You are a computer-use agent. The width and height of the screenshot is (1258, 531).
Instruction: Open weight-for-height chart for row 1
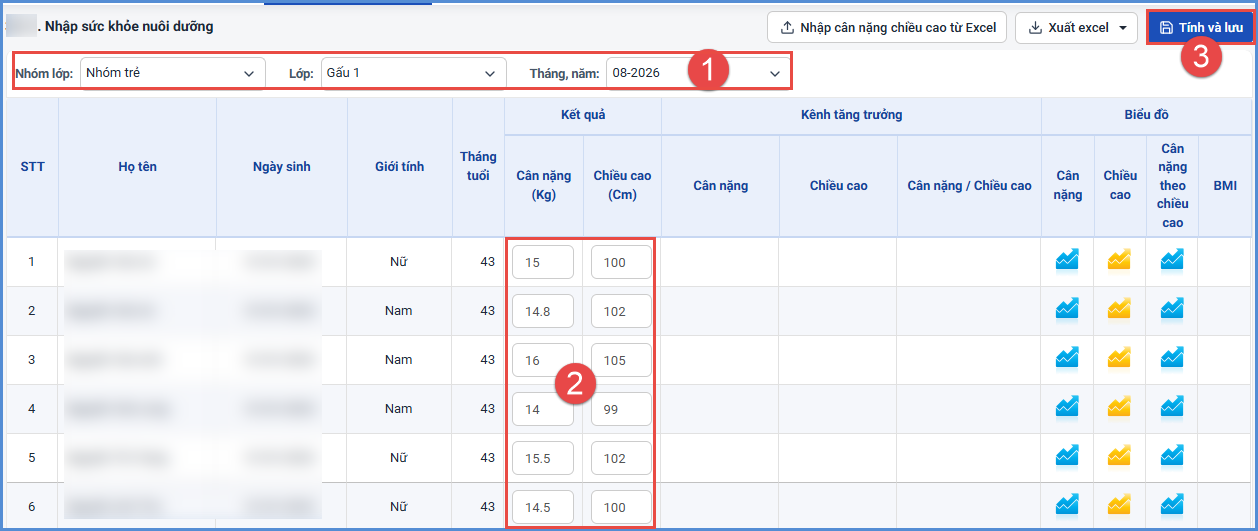pyautogui.click(x=1172, y=260)
